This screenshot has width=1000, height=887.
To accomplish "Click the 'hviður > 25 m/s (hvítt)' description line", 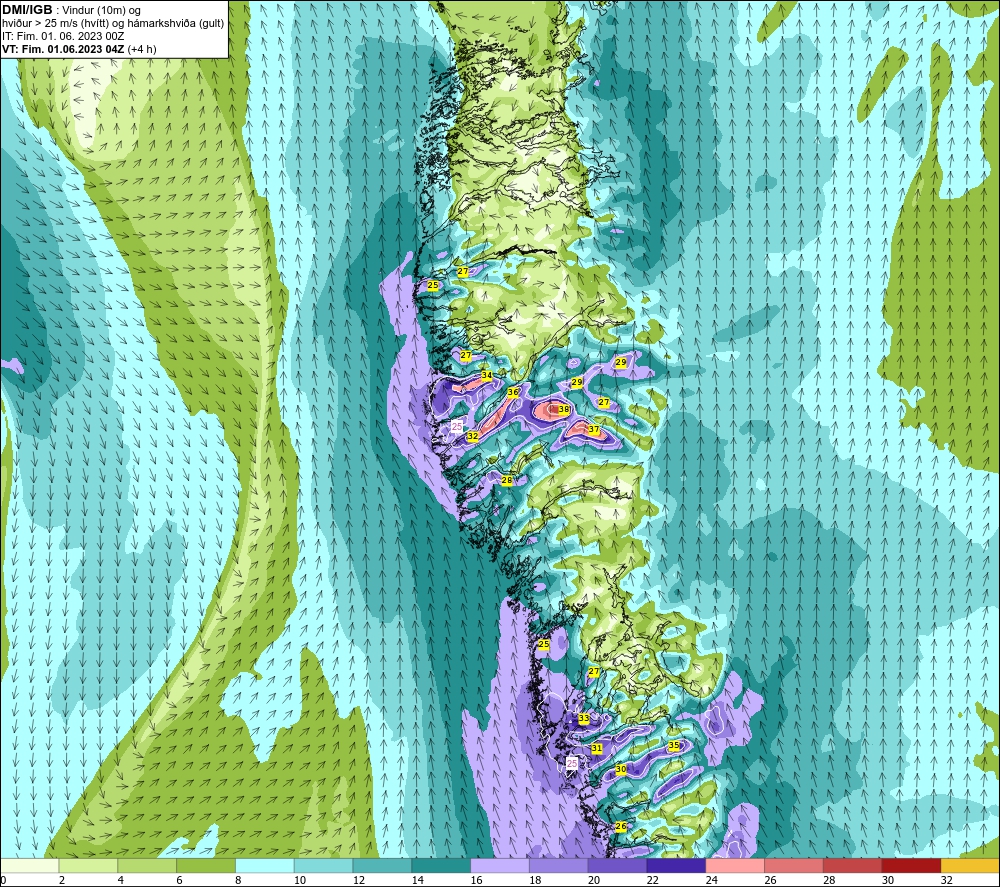I will coord(113,23).
